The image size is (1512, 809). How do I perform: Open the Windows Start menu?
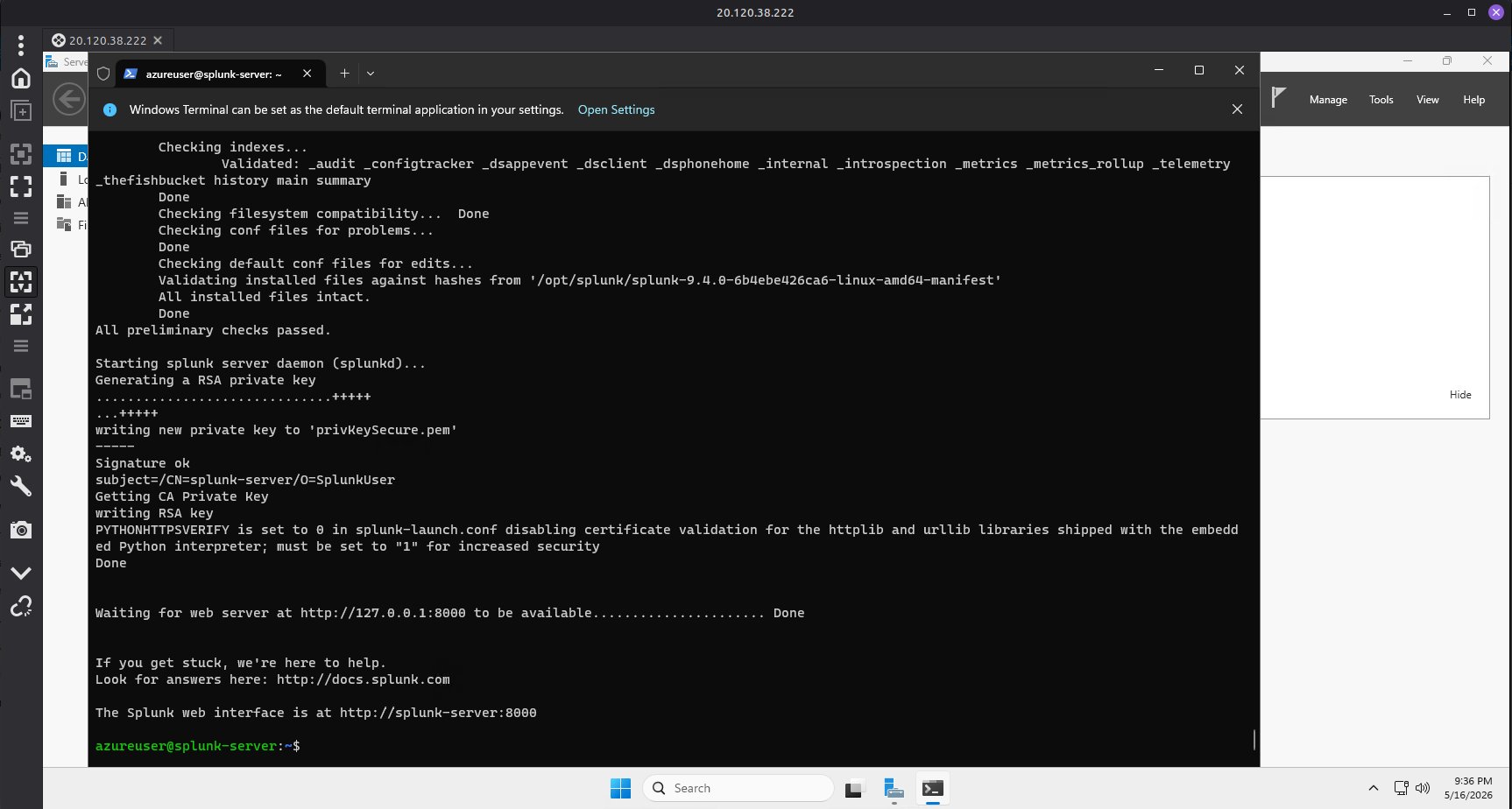[x=620, y=788]
